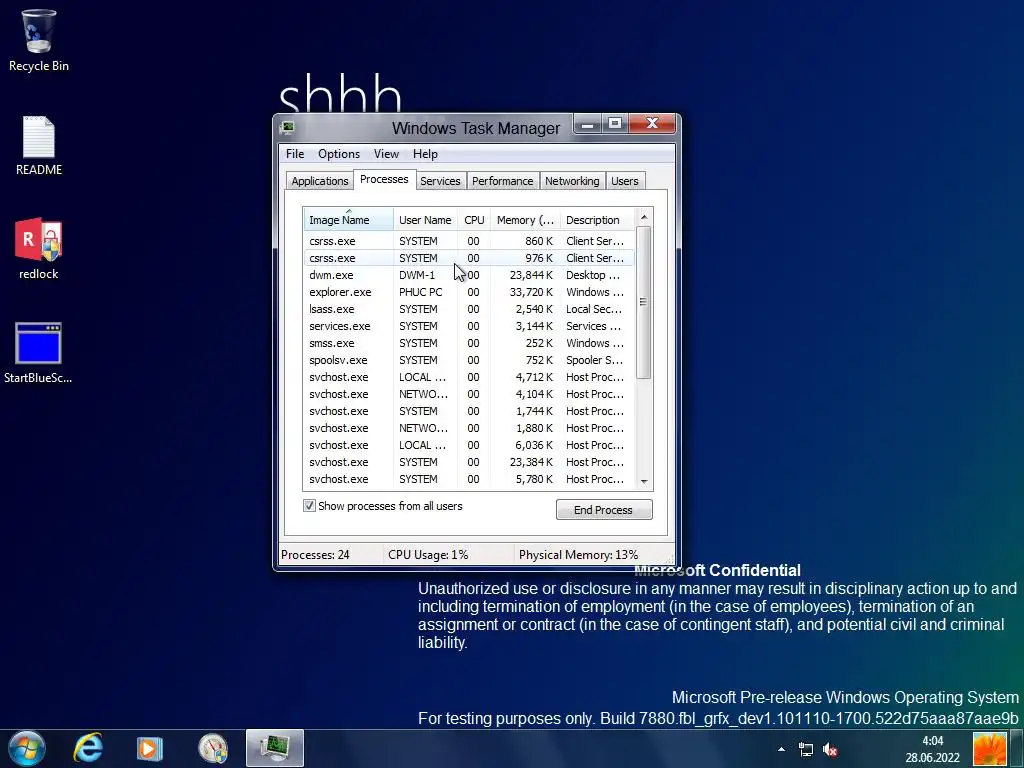Switch to the Services tab
Viewport: 1024px width, 768px height.
point(440,181)
